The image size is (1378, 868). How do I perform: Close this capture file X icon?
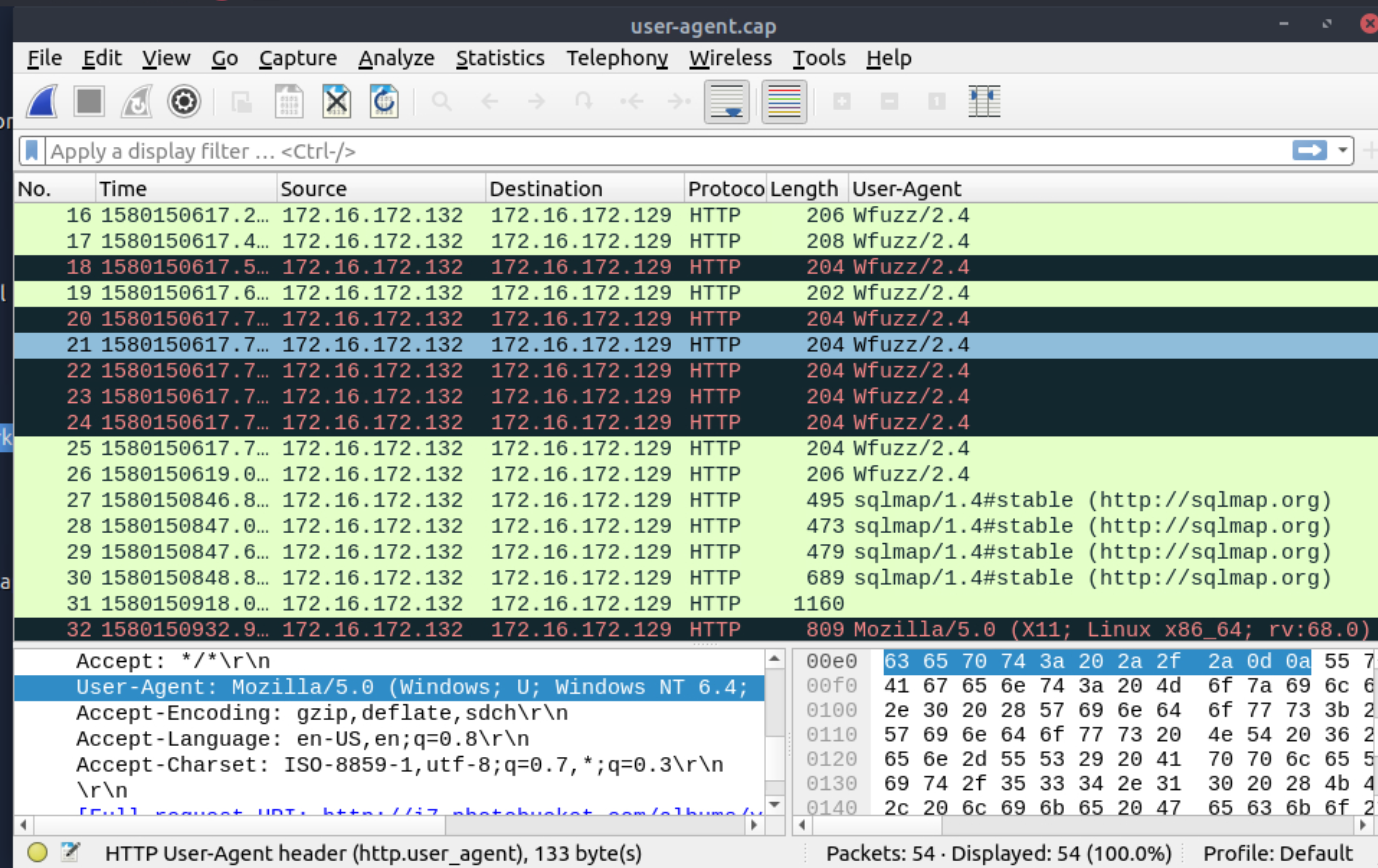(336, 102)
